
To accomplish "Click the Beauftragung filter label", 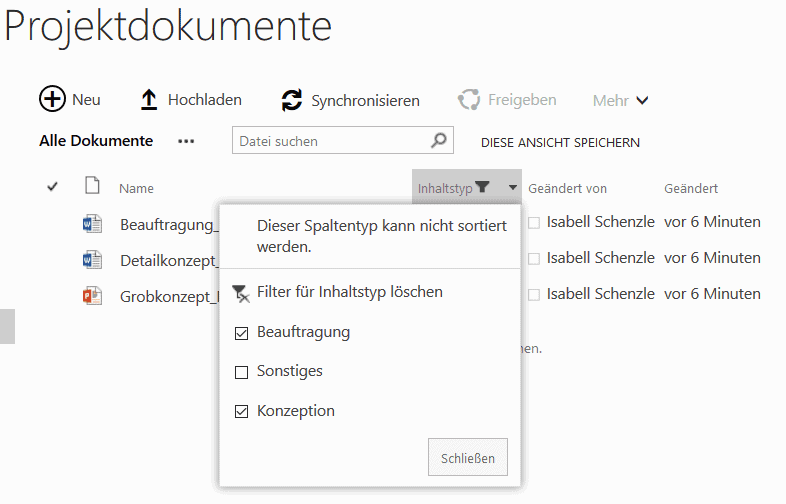I will click(x=303, y=332).
